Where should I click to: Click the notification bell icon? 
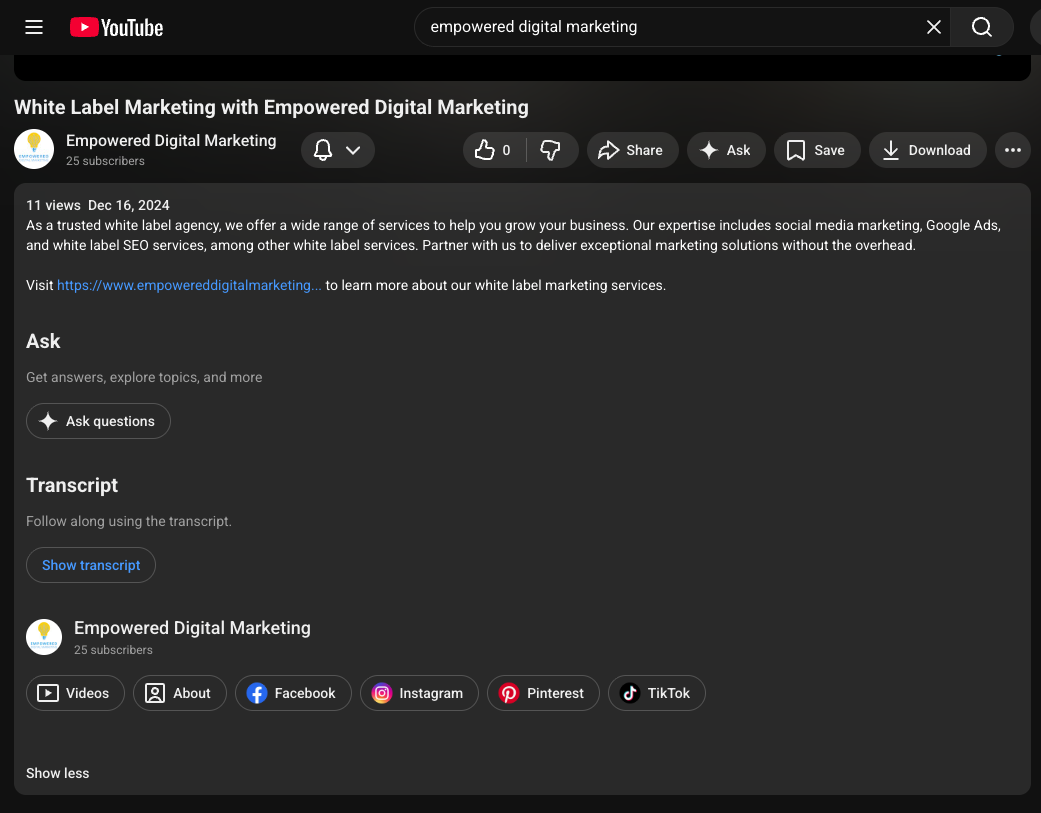[x=322, y=149]
